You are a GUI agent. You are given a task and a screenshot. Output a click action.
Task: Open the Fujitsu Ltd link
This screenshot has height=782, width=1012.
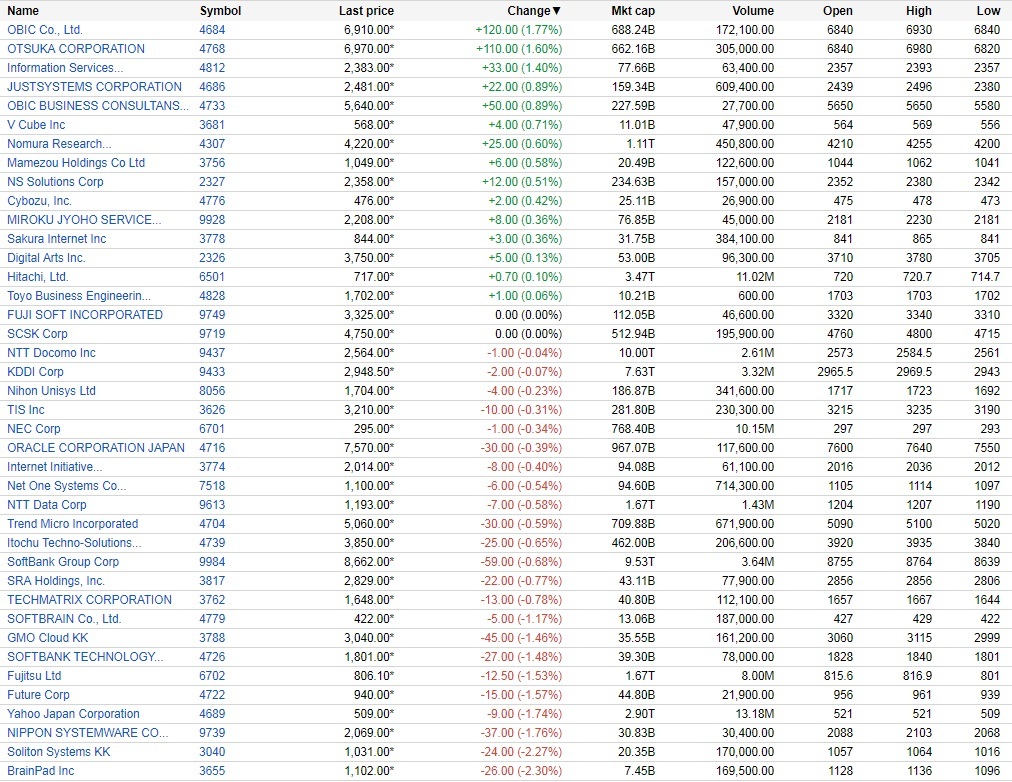34,676
